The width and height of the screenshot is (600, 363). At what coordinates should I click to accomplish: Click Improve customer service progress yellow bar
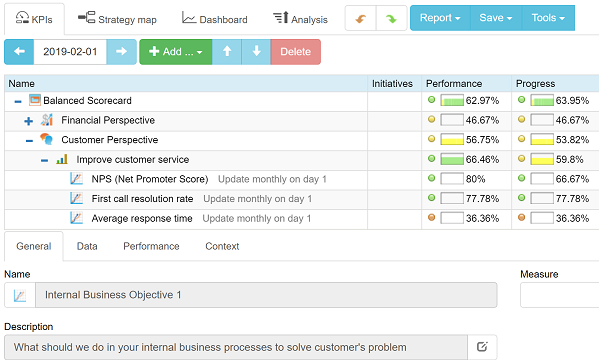point(542,159)
